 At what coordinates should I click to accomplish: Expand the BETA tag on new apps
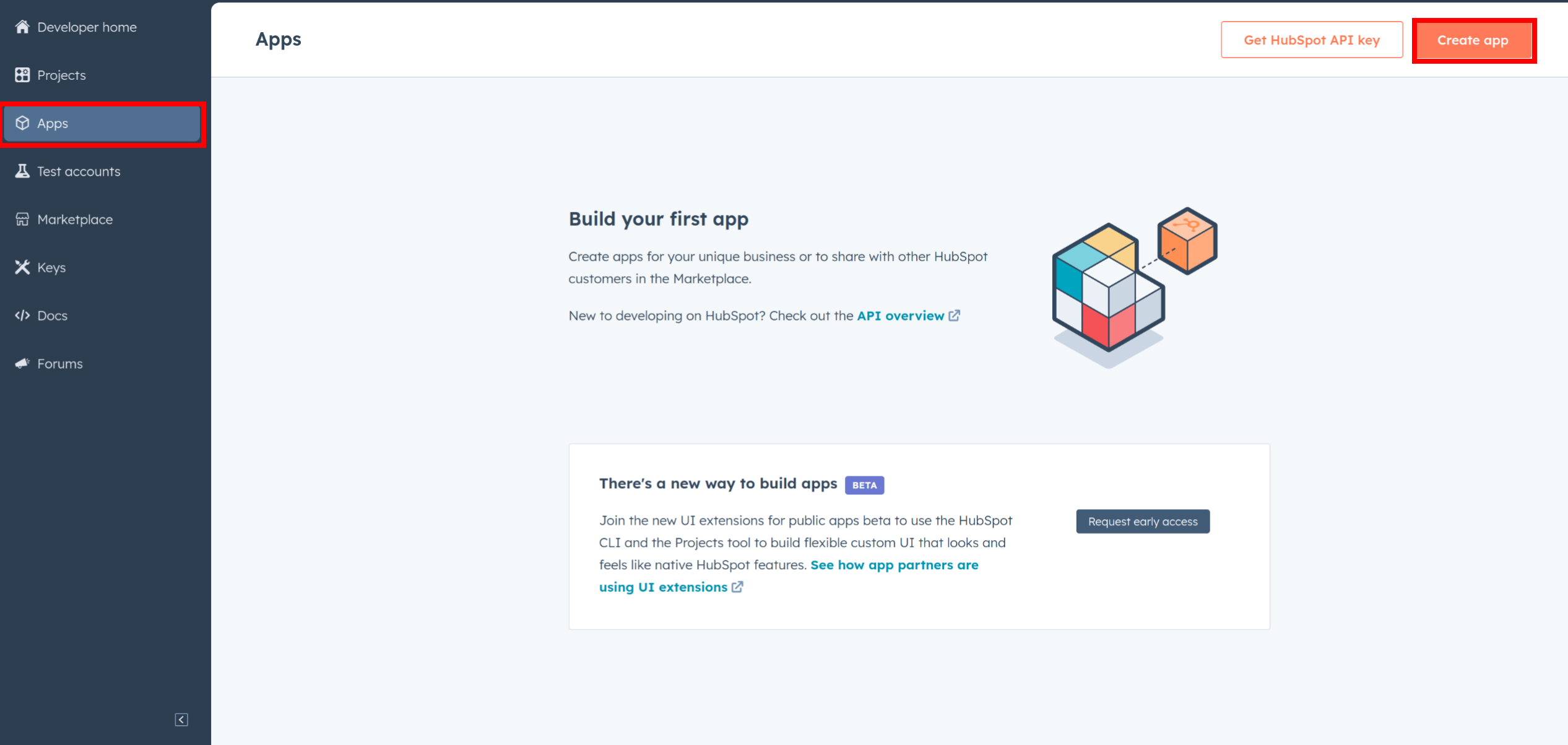[864, 485]
